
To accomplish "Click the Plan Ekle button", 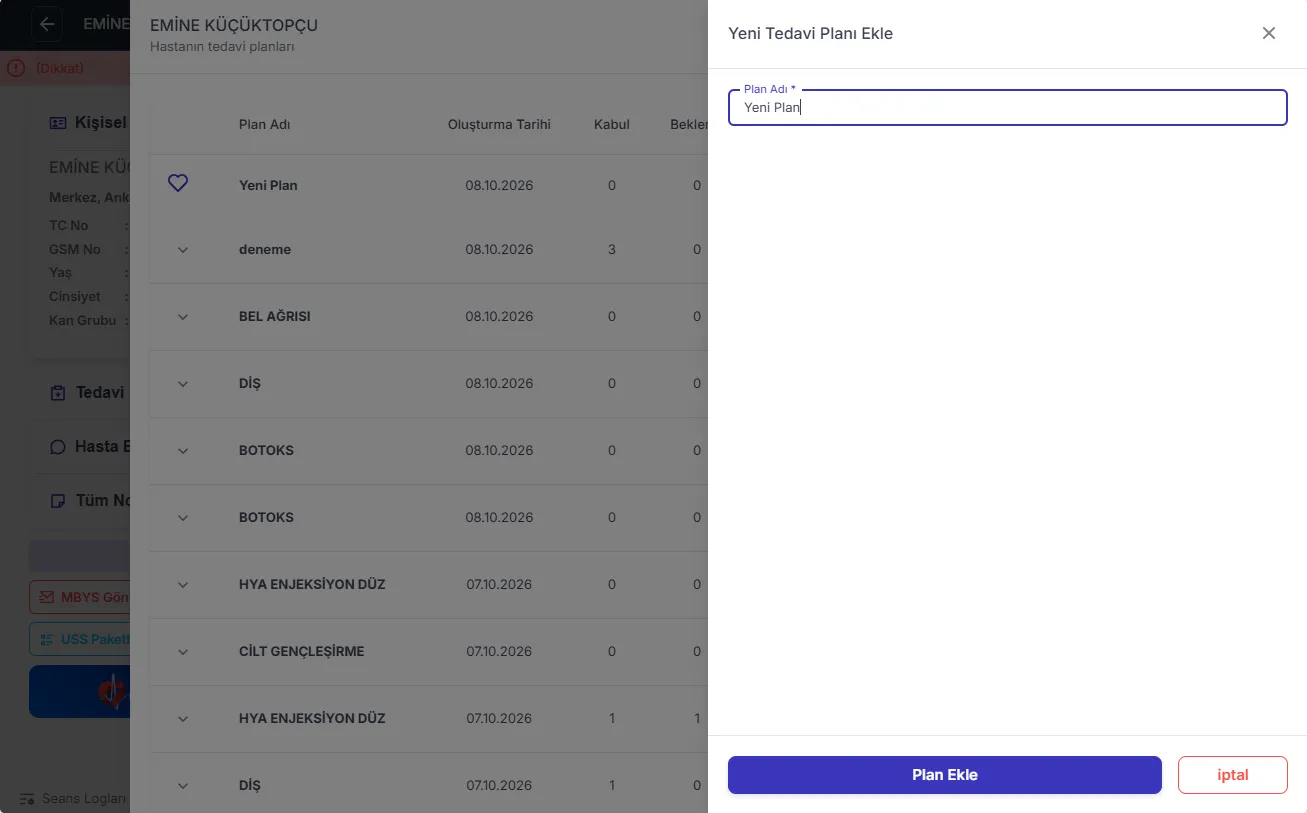I will [x=945, y=775].
